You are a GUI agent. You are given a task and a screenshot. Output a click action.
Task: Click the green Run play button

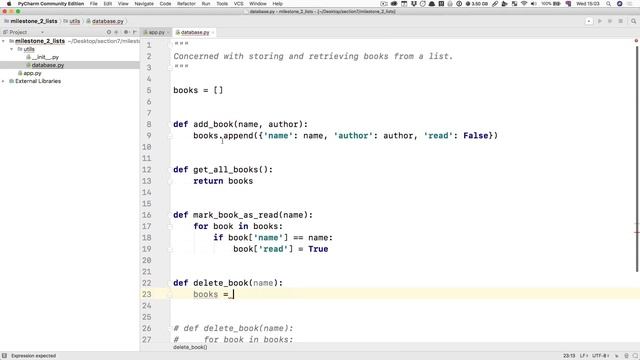600,21
